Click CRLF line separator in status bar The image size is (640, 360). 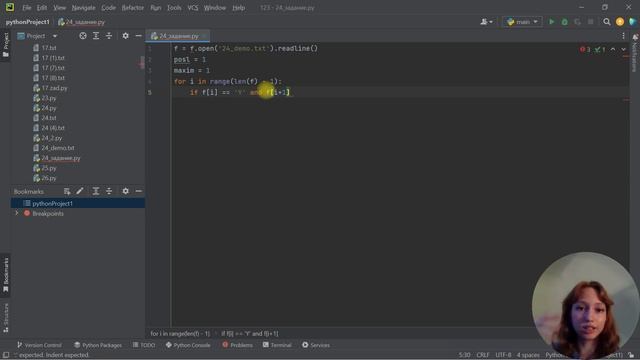pyautogui.click(x=482, y=355)
